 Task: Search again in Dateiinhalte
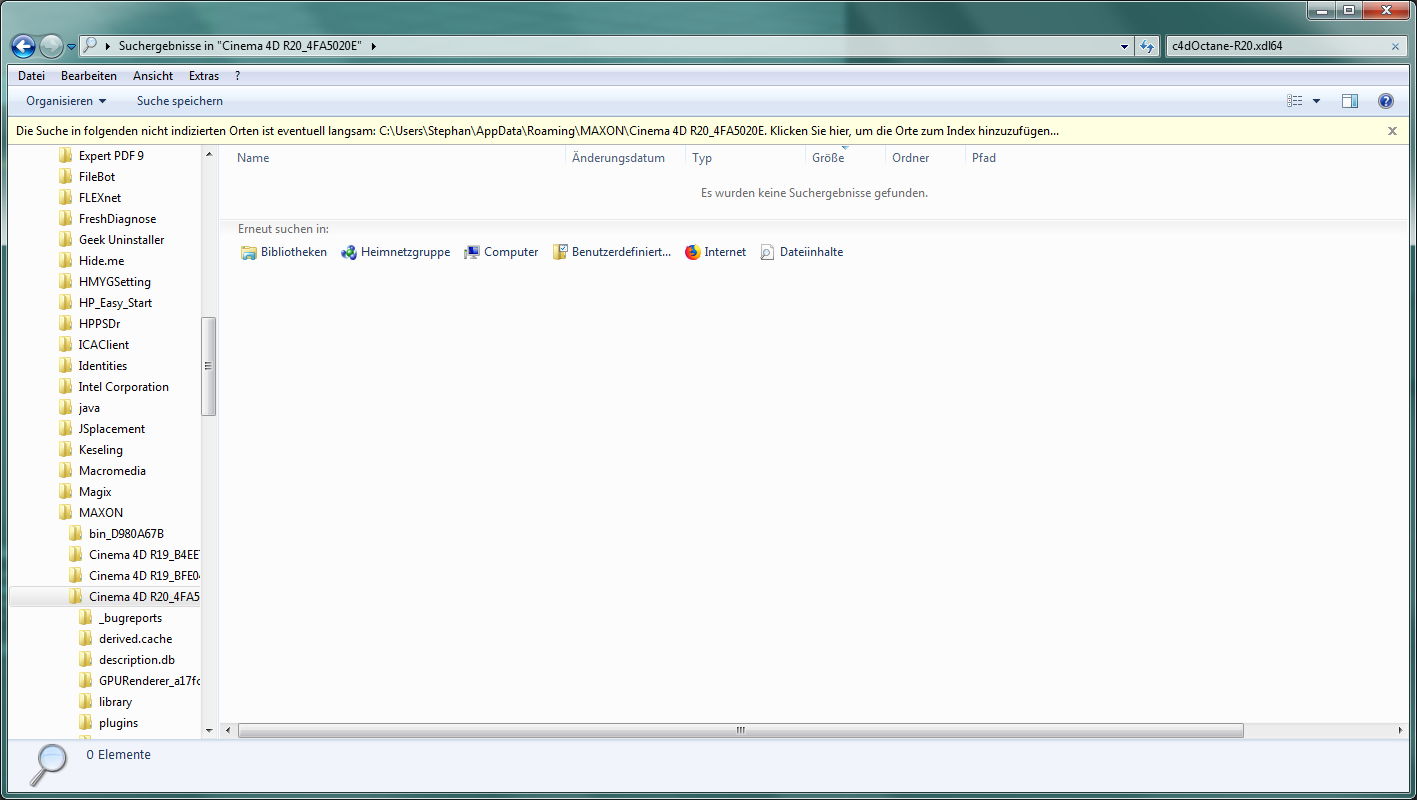801,252
